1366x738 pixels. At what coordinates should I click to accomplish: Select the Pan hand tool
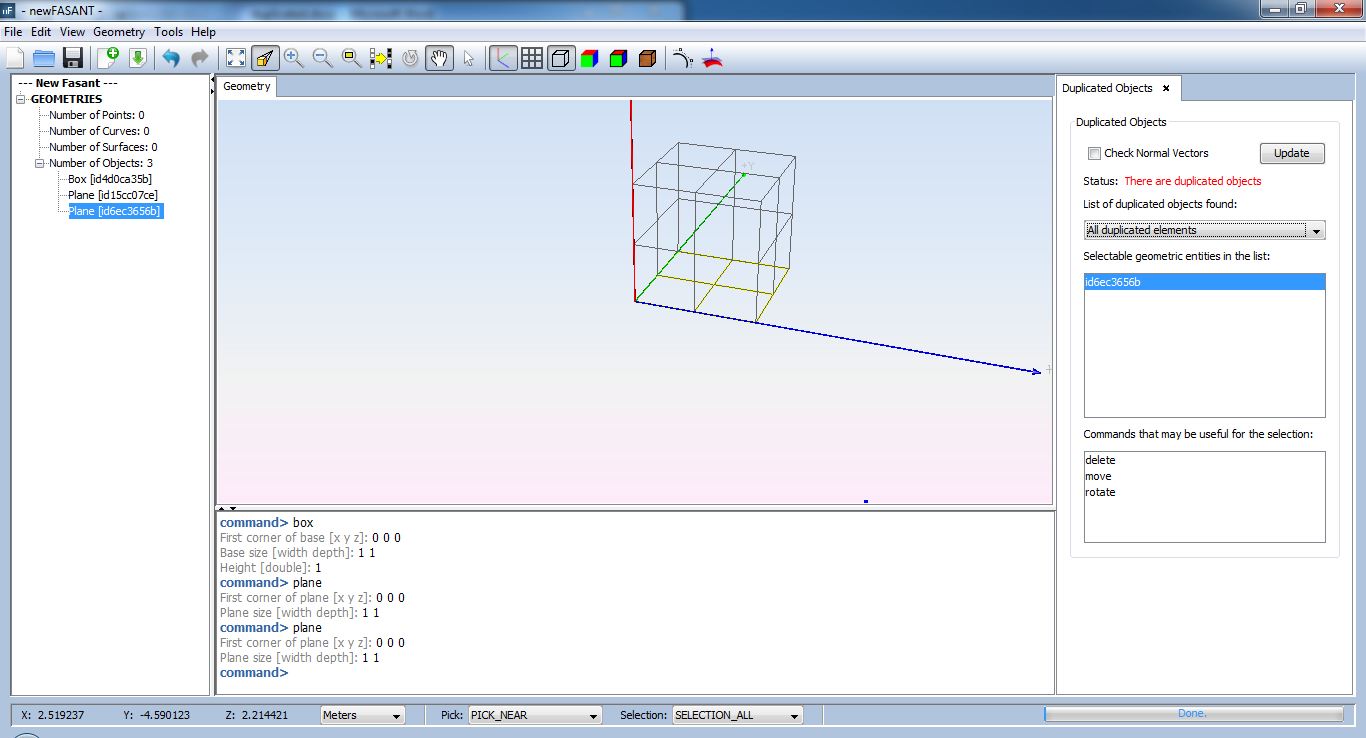tap(439, 58)
